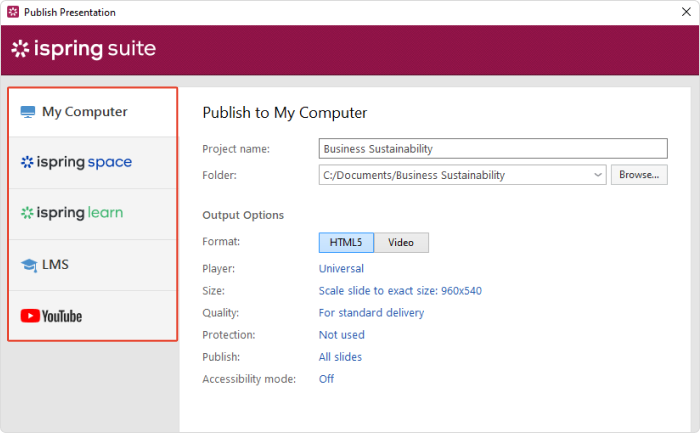Open the Universal player settings link

tap(341, 269)
